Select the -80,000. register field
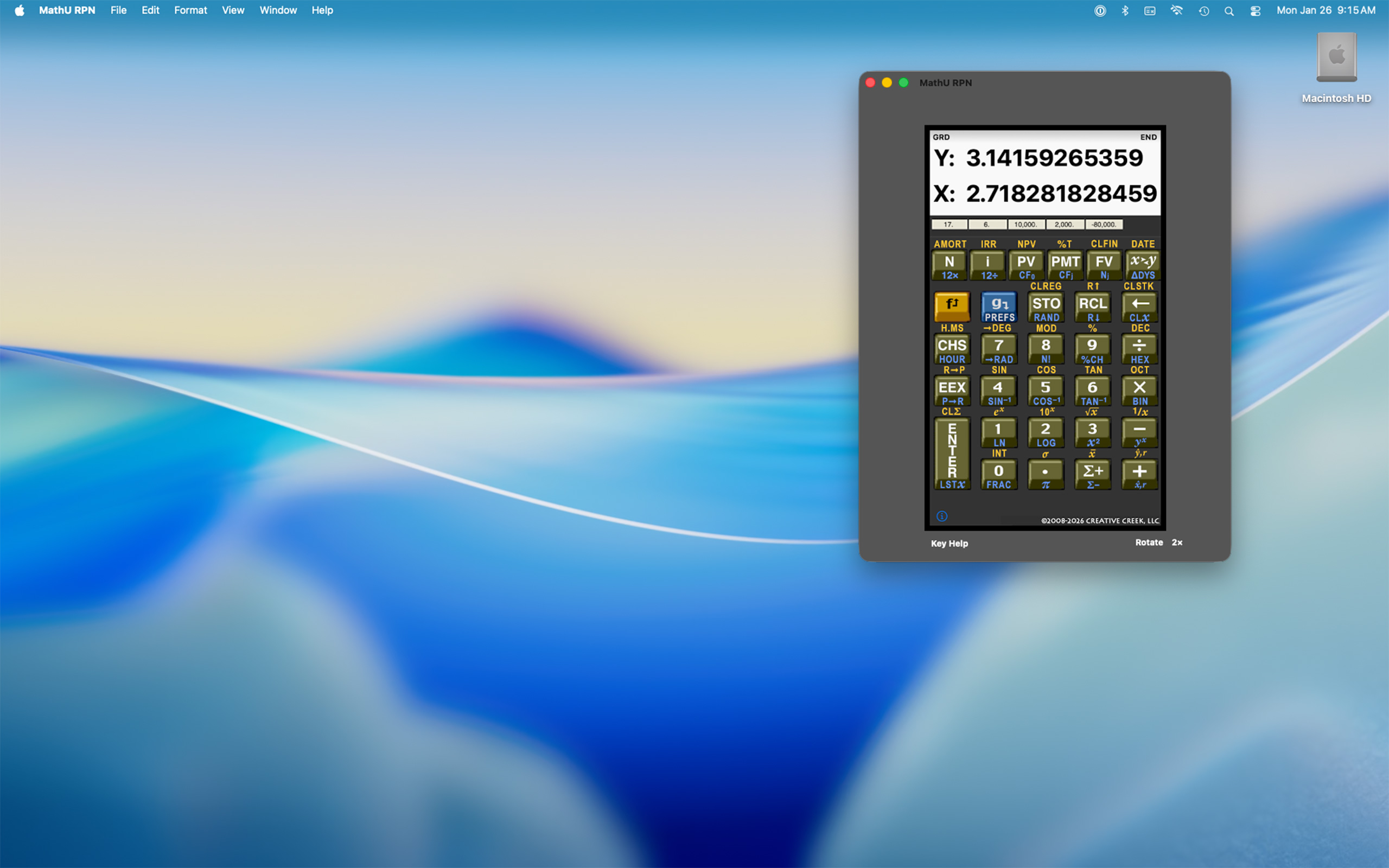This screenshot has height=868, width=1389. pos(1104,225)
